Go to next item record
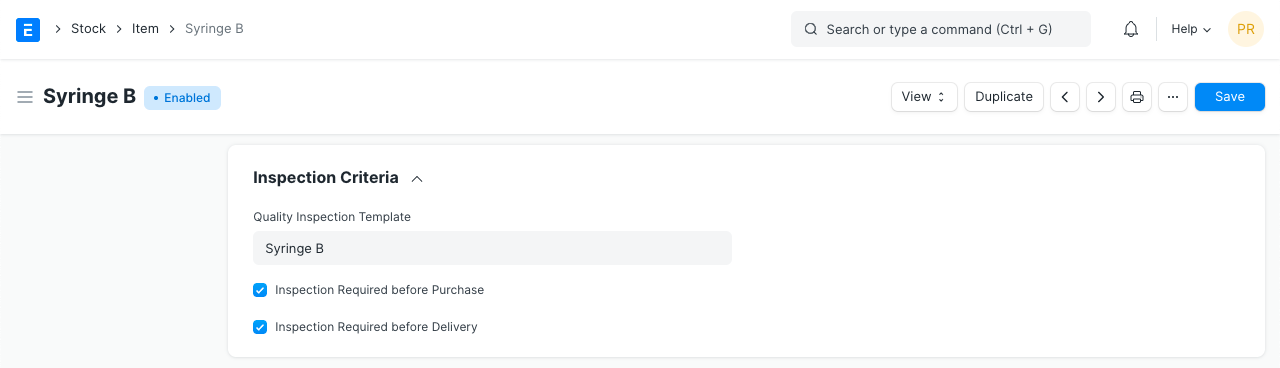The width and height of the screenshot is (1280, 368). click(x=1101, y=97)
